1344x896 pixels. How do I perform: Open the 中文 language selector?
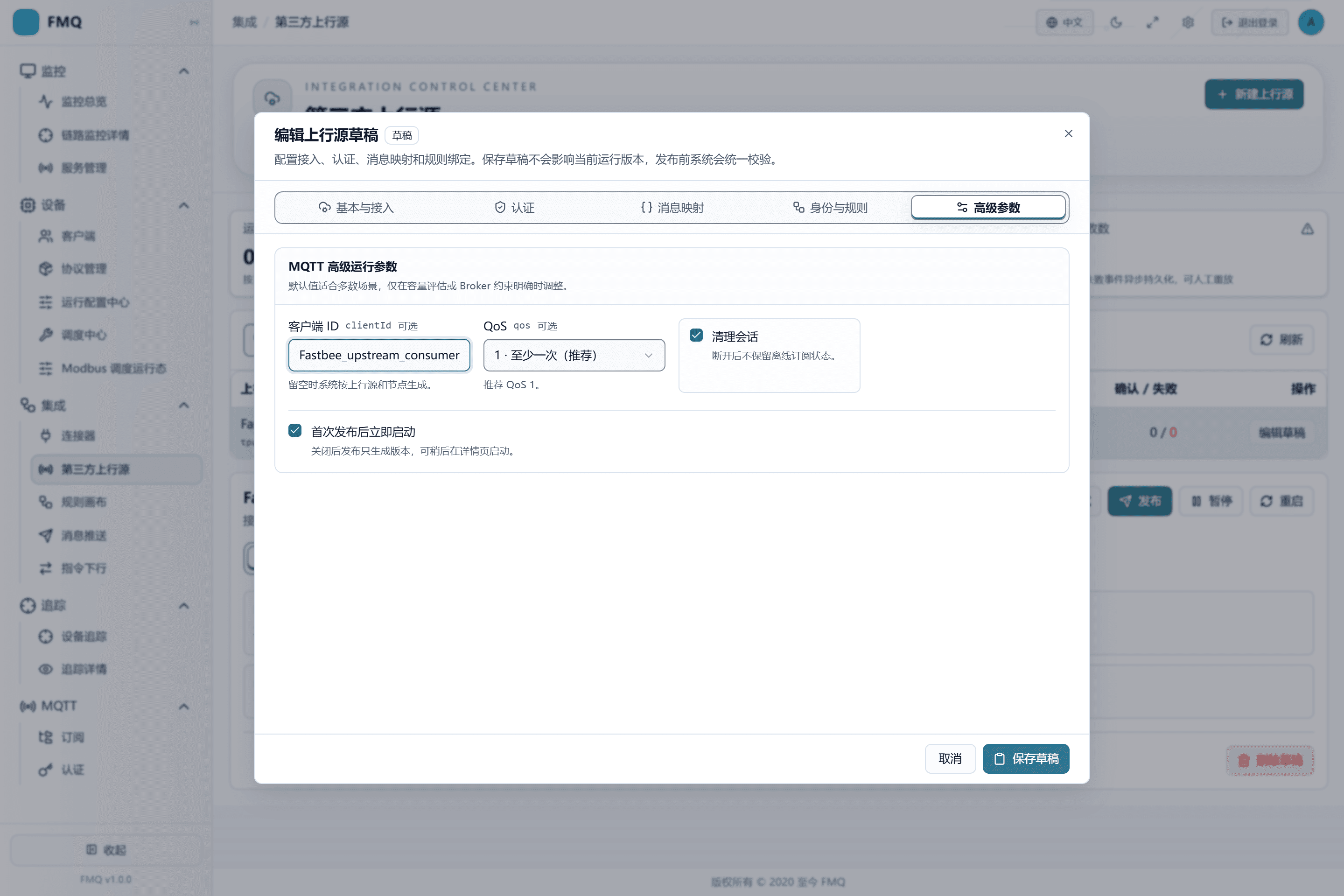coord(1064,22)
